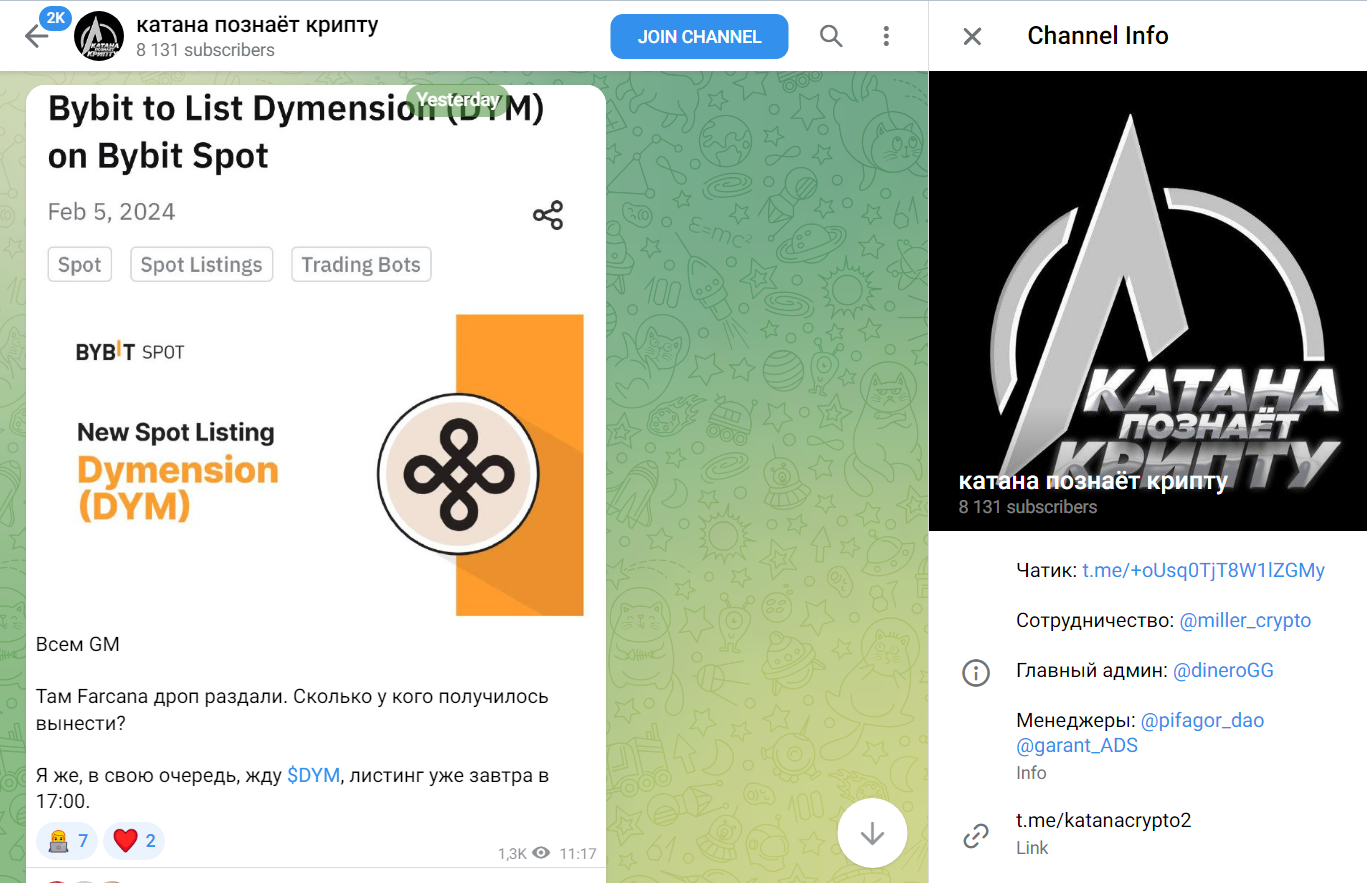
Task: Click the 'New Spot Listing' banner text
Action: coord(176,433)
